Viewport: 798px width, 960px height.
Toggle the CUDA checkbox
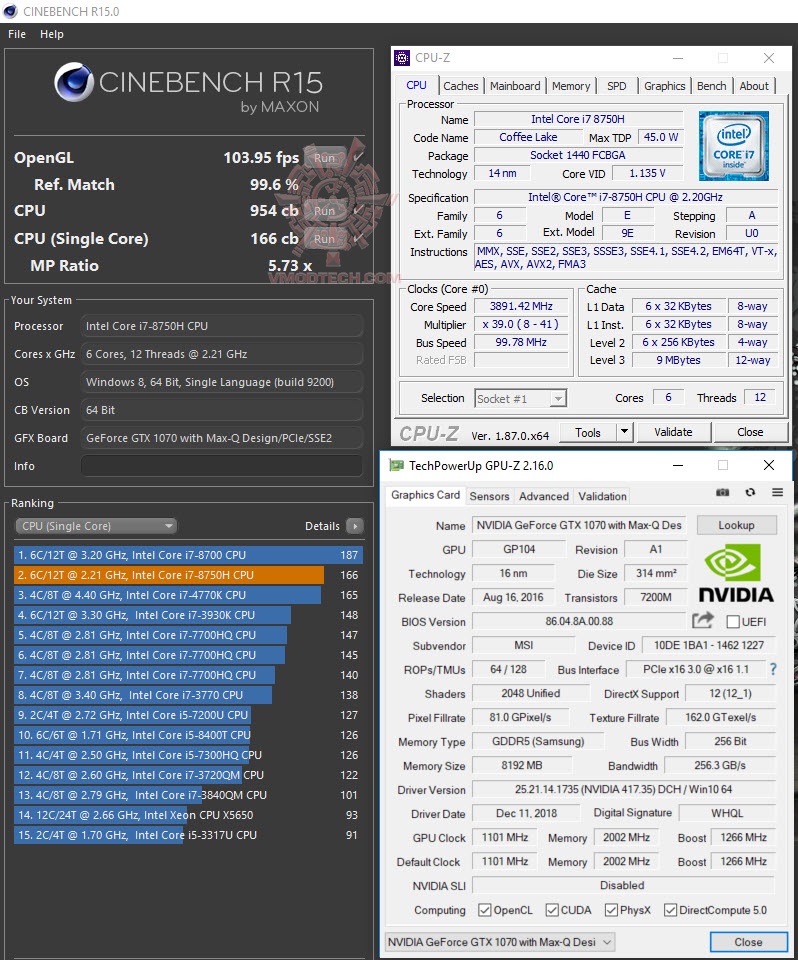tap(552, 910)
